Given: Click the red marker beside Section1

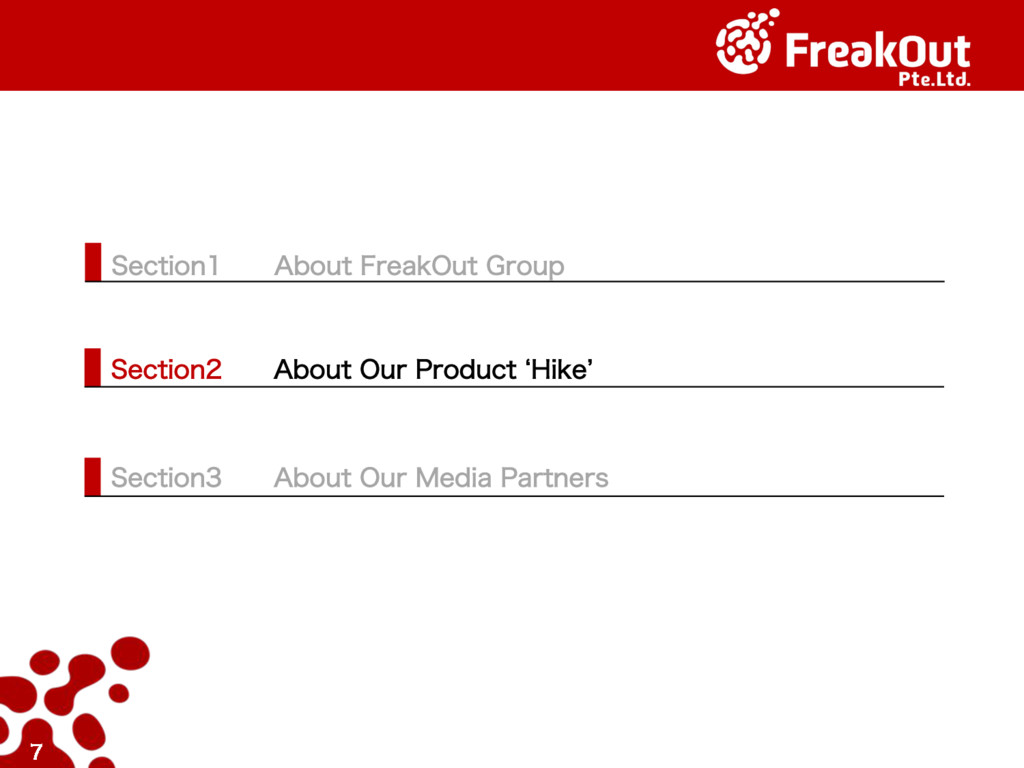Looking at the screenshot, I should [93, 261].
